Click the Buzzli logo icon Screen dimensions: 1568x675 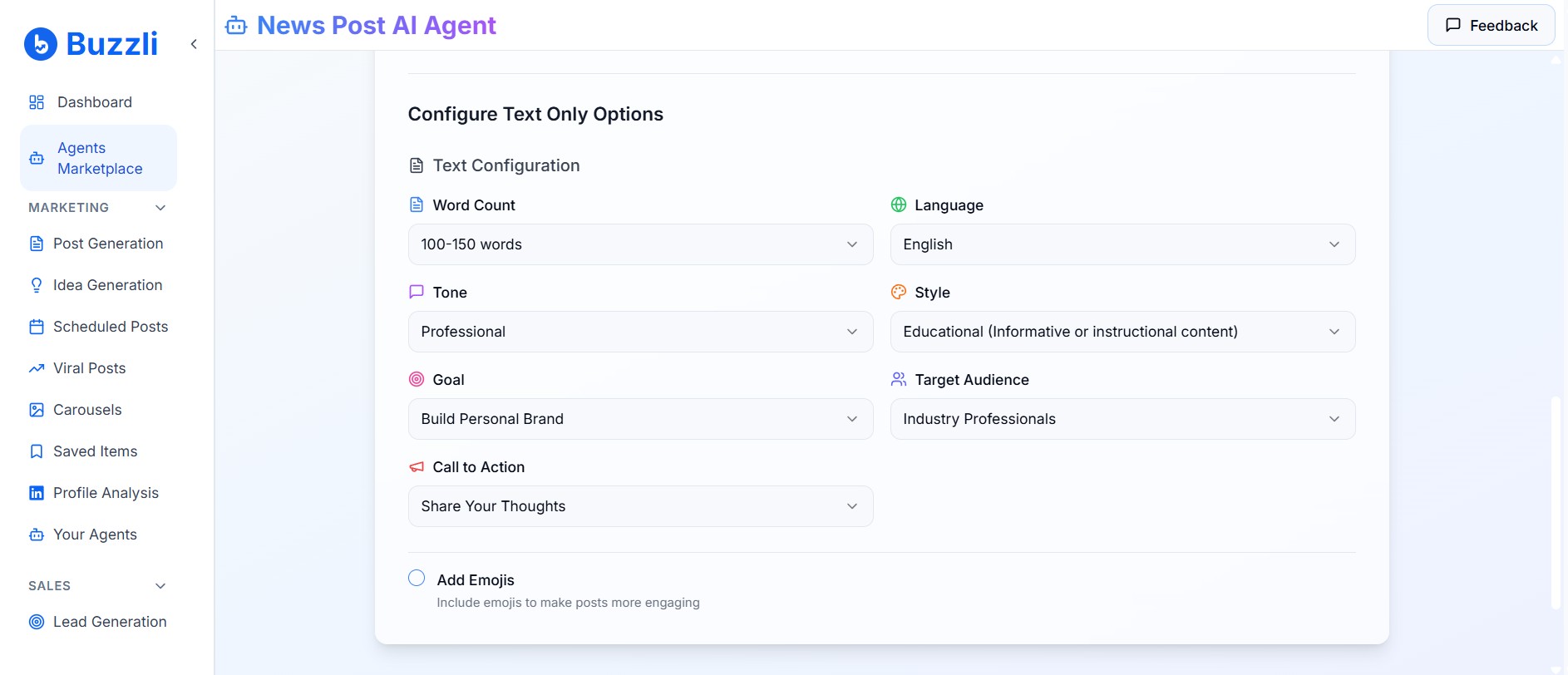point(41,44)
